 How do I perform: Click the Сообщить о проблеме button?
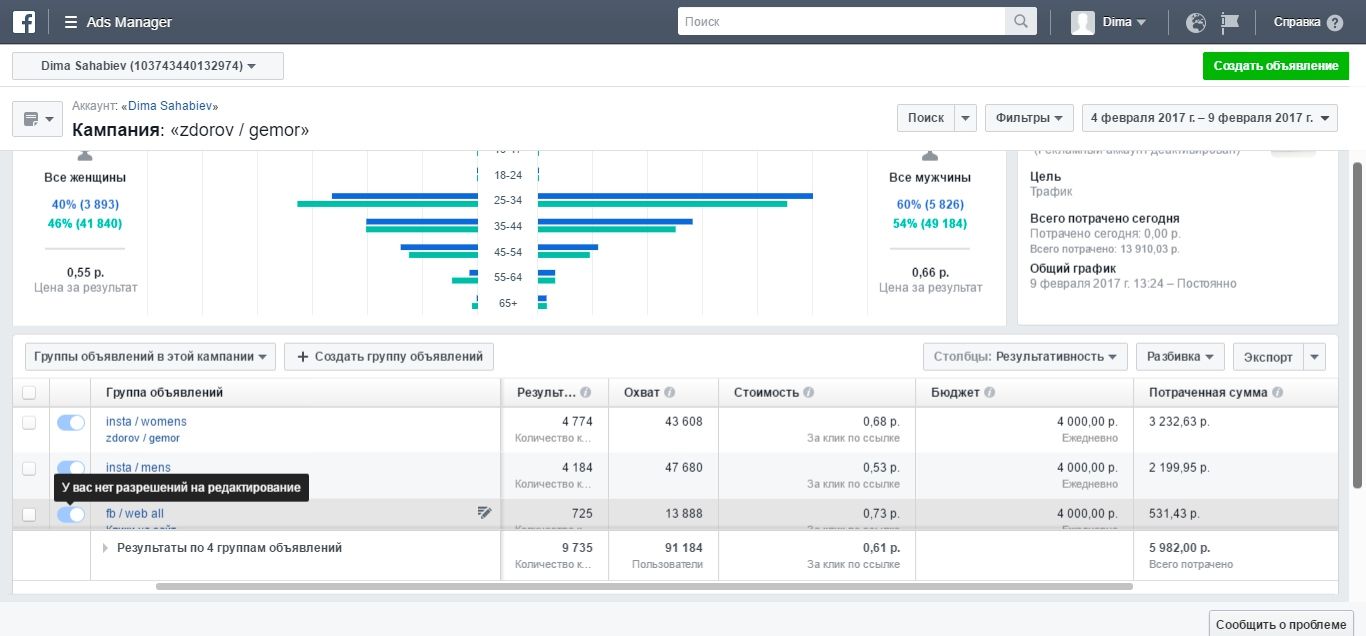pos(1281,624)
